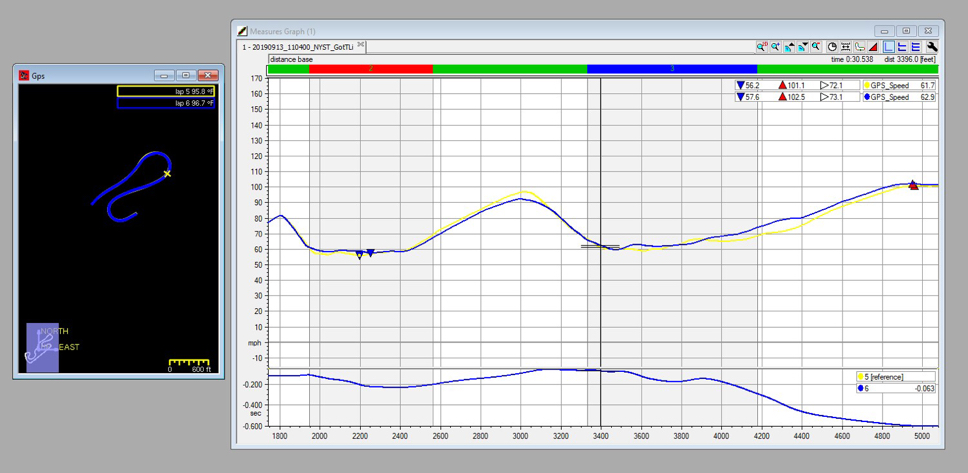
Task: Click the horizontal arrows offset icon
Action: click(846, 46)
